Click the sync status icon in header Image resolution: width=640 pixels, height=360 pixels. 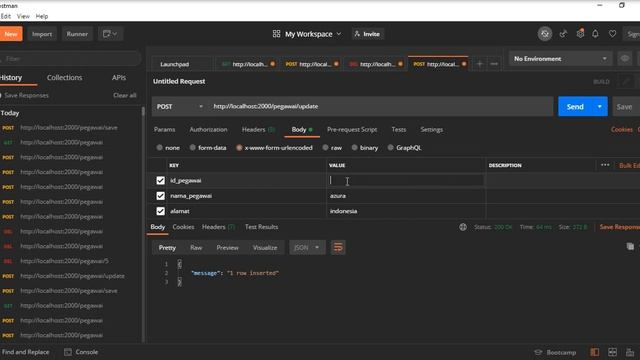click(544, 34)
